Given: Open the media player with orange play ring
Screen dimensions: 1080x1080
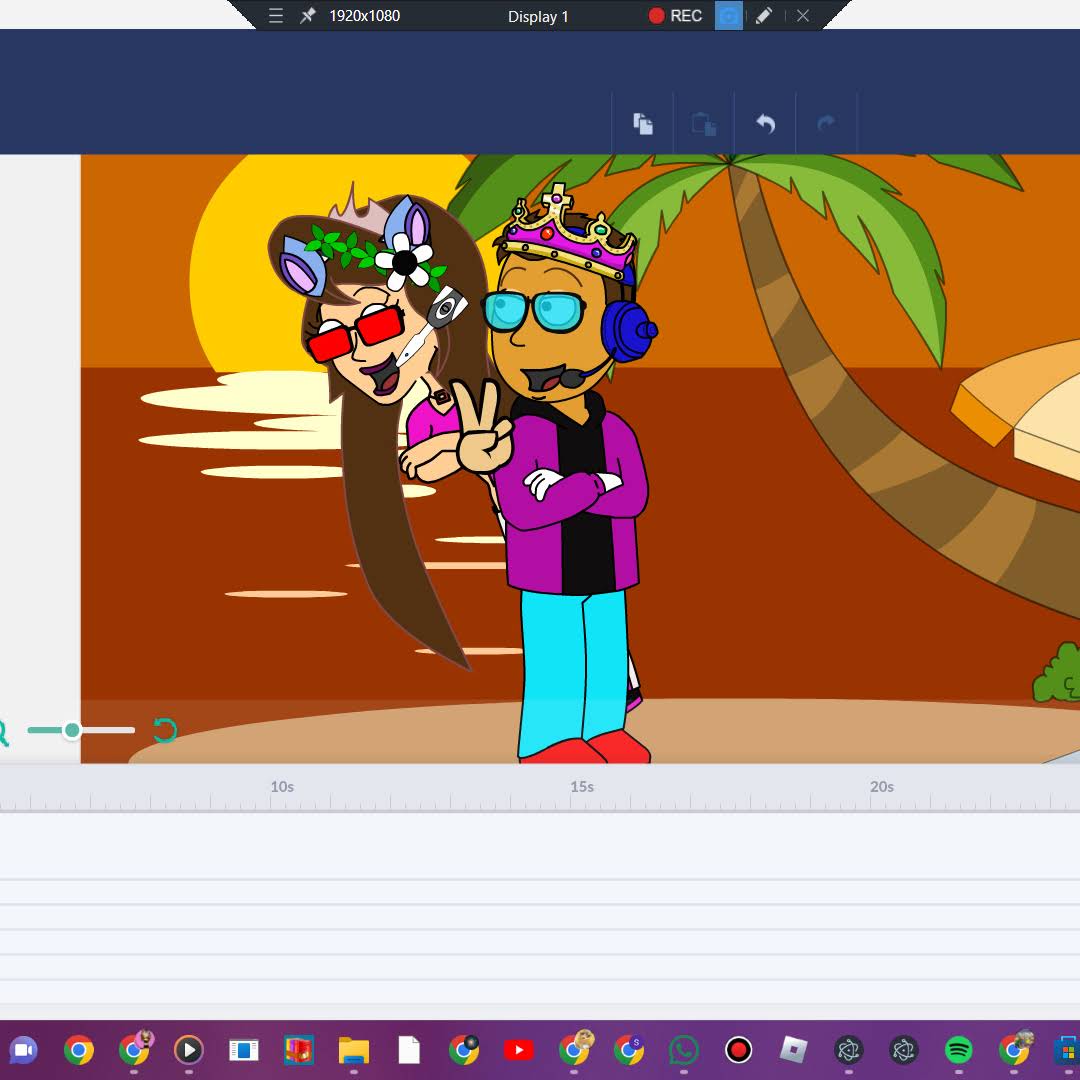Looking at the screenshot, I should (189, 1050).
